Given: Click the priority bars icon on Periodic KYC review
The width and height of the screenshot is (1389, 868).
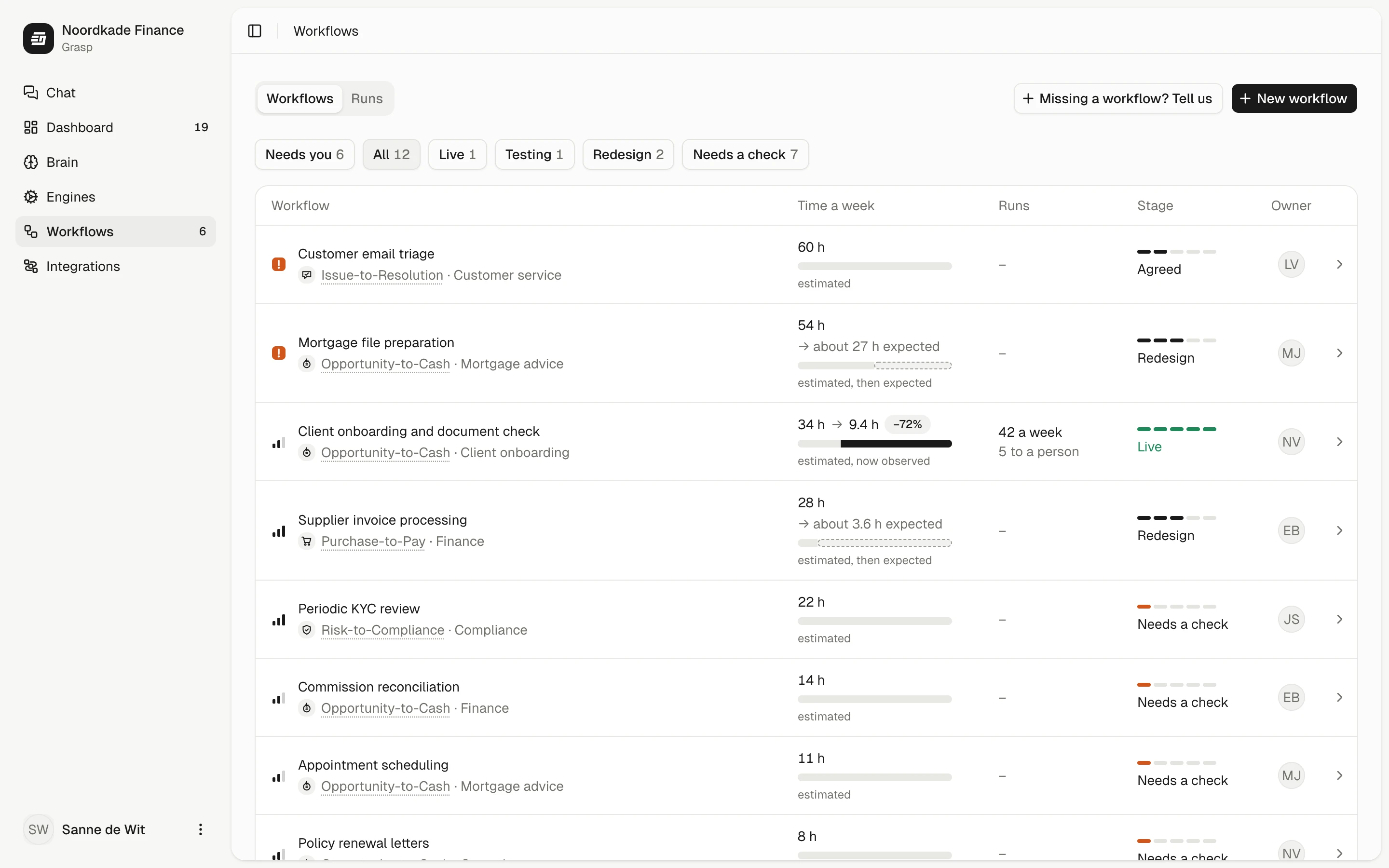Looking at the screenshot, I should 278,620.
